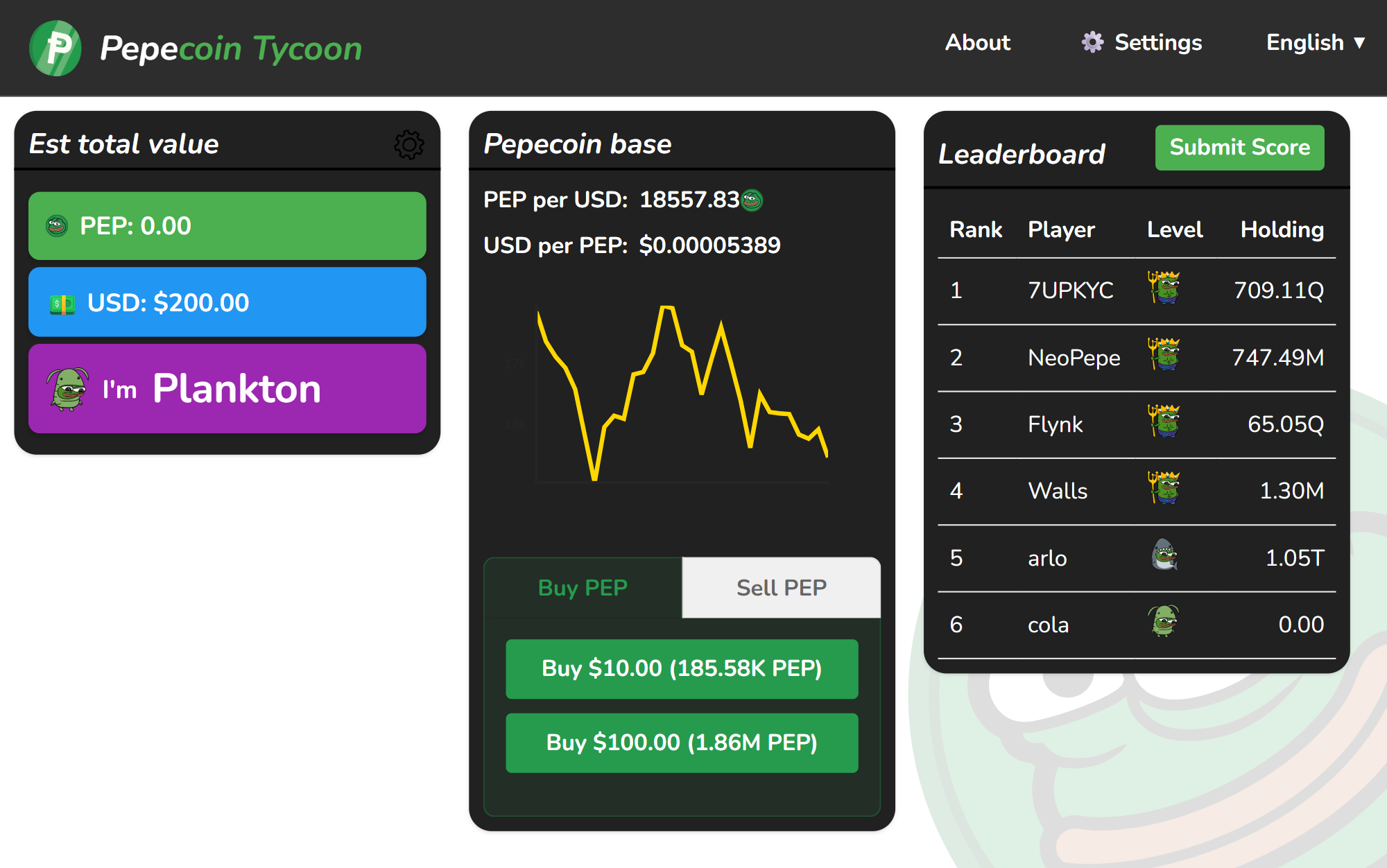The image size is (1387, 868).
Task: Click Walls' king pepe level icon
Action: (x=1164, y=487)
